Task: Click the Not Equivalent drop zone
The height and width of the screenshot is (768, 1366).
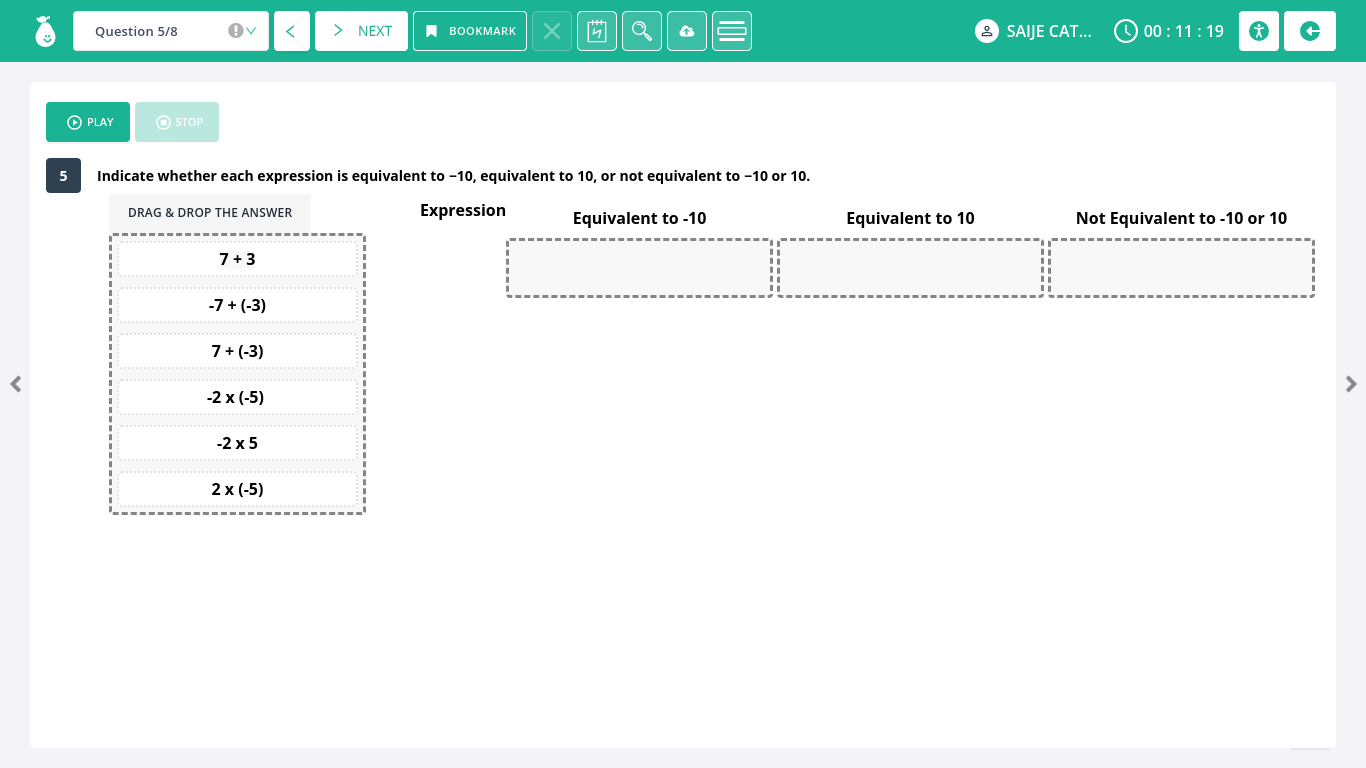Action: [x=1181, y=268]
